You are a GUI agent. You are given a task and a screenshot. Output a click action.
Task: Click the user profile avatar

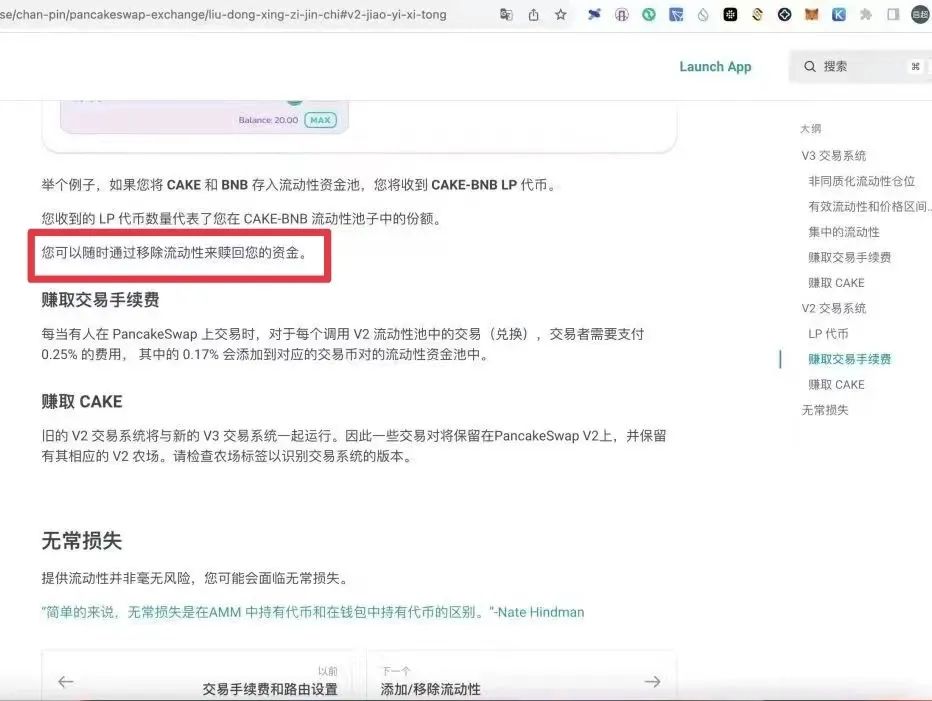pyautogui.click(x=920, y=15)
